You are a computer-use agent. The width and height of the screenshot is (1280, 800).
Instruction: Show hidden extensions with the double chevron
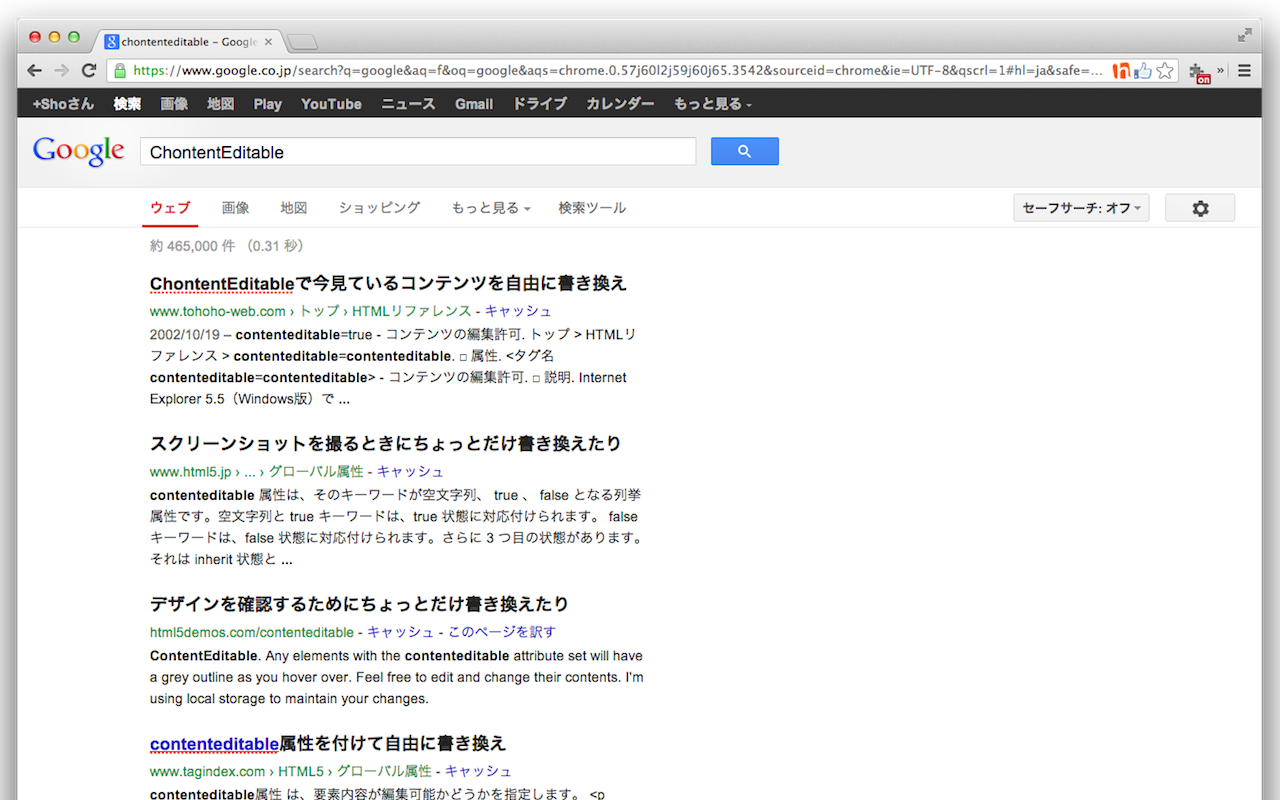coord(1220,70)
